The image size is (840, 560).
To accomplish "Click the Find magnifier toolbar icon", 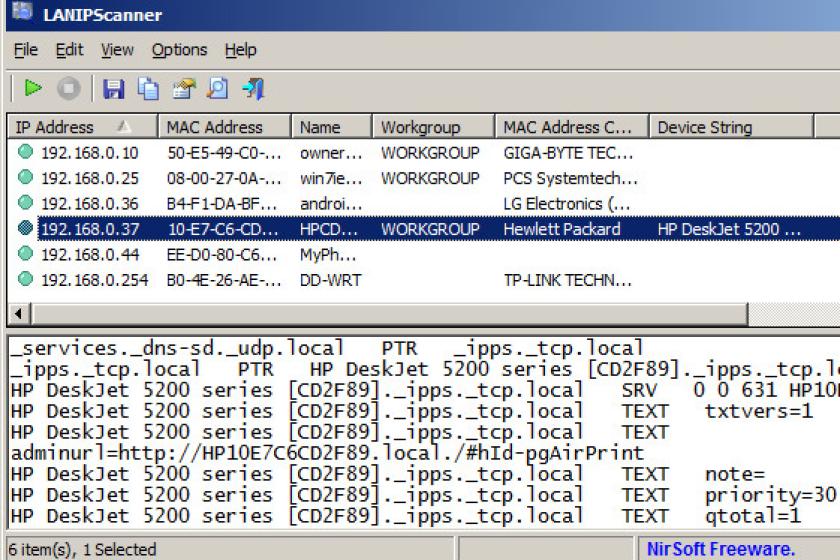I will point(218,88).
